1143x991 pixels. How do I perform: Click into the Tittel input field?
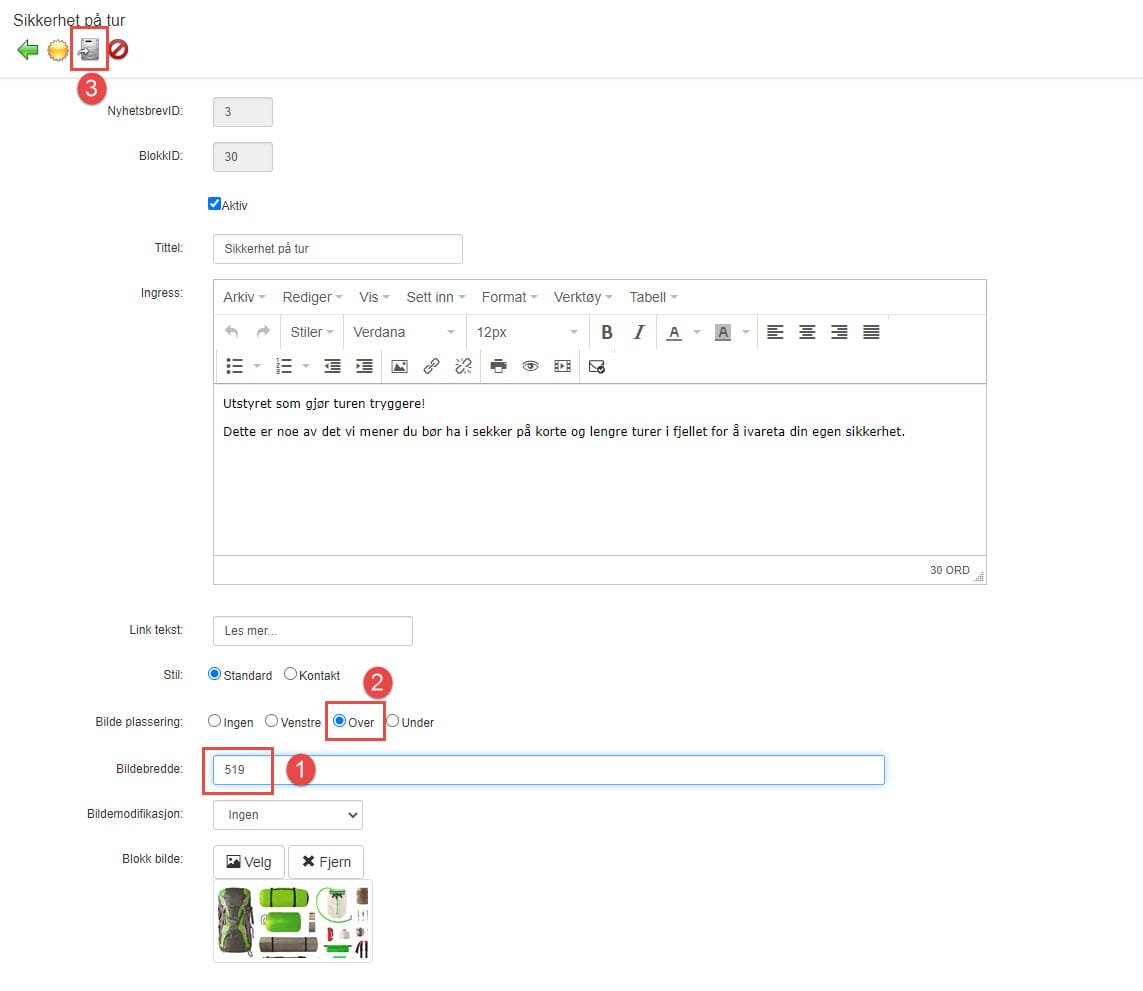tap(338, 249)
